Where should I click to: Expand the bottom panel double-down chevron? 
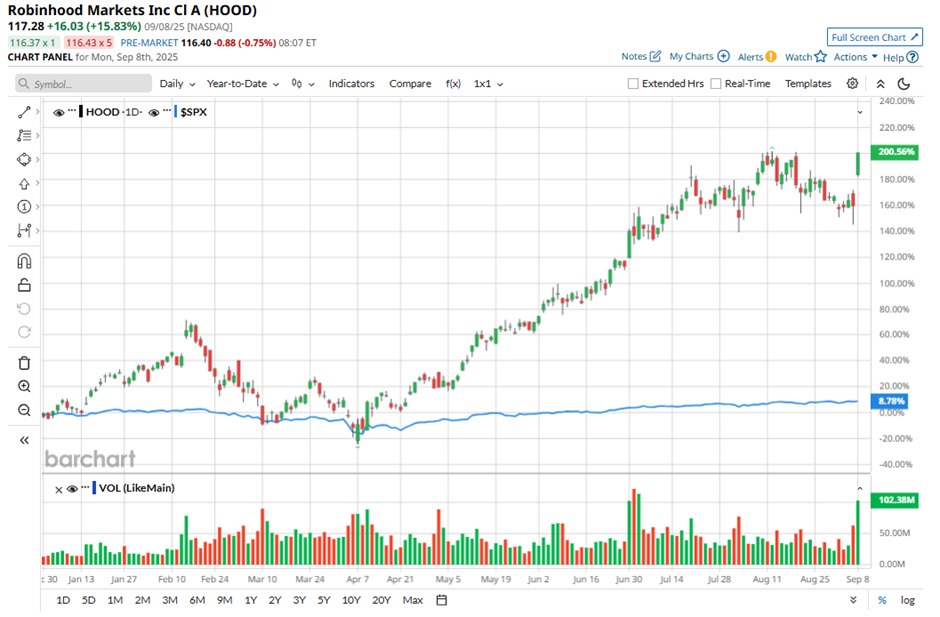pyautogui.click(x=853, y=600)
